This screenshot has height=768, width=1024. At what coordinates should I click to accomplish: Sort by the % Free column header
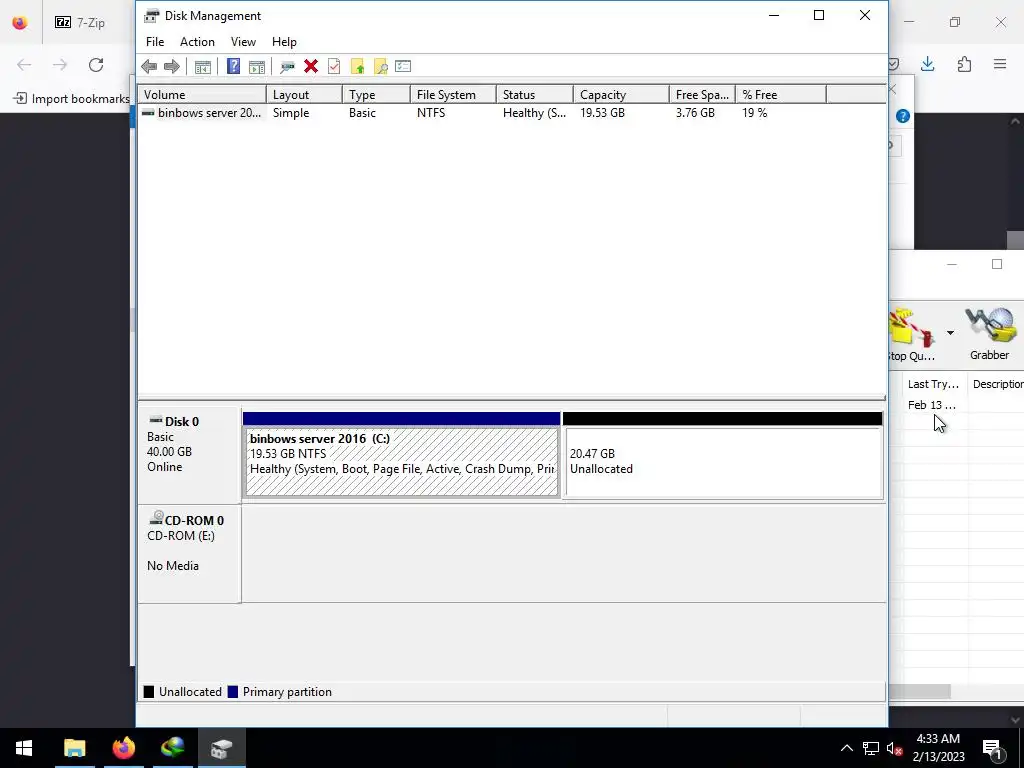click(781, 95)
